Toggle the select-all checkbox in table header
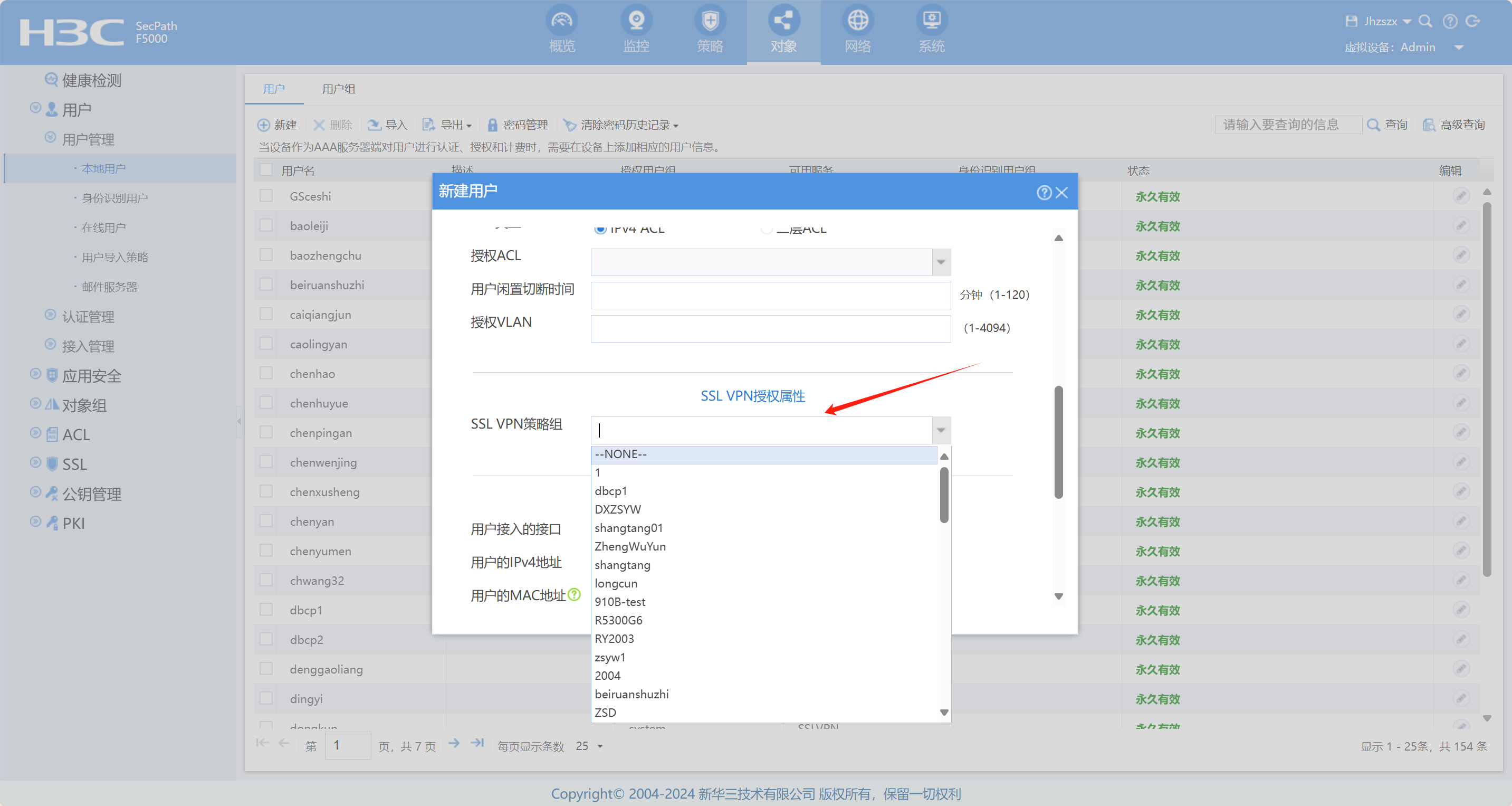The width and height of the screenshot is (1512, 806). [266, 170]
